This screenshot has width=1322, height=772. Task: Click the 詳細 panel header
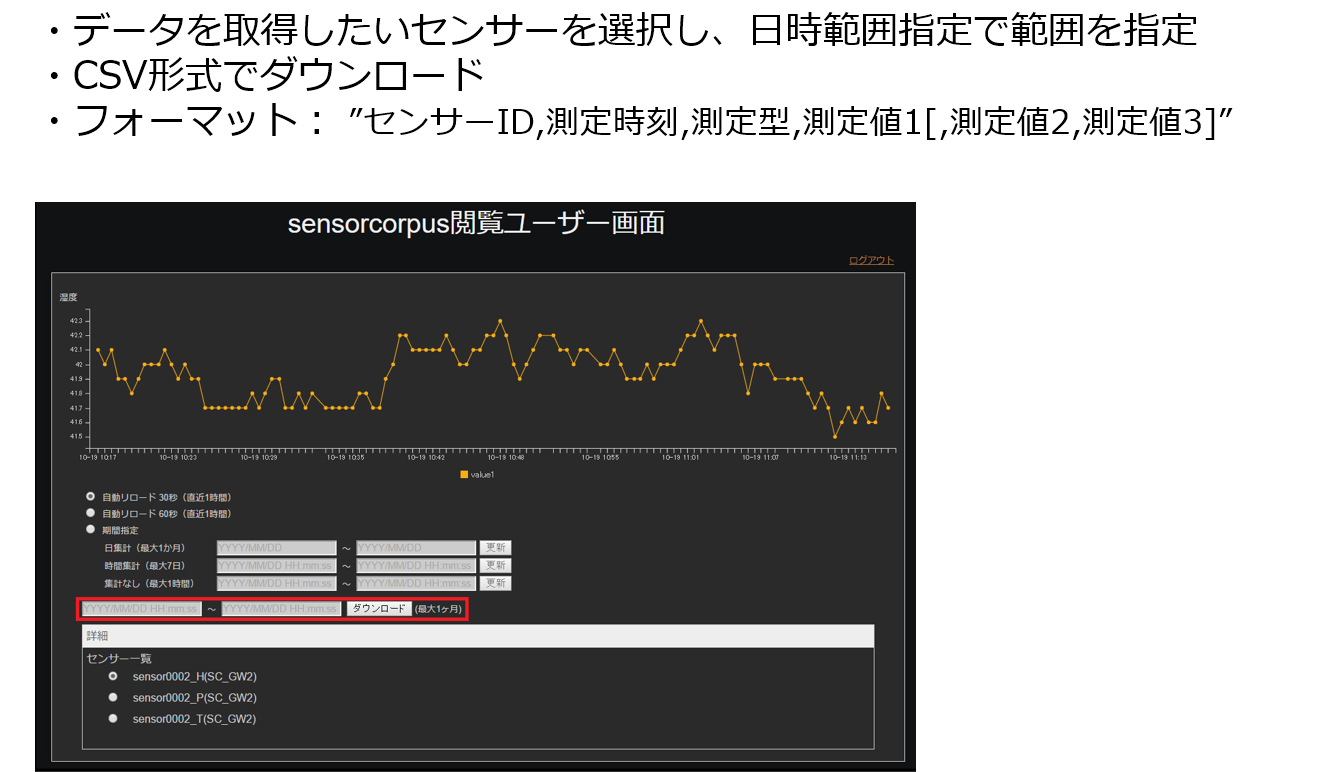(x=478, y=636)
